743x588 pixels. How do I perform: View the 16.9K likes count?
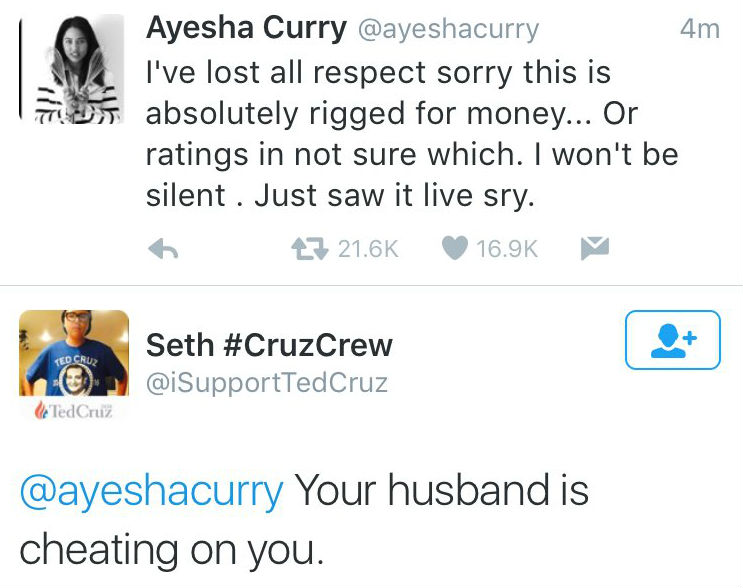(x=507, y=249)
